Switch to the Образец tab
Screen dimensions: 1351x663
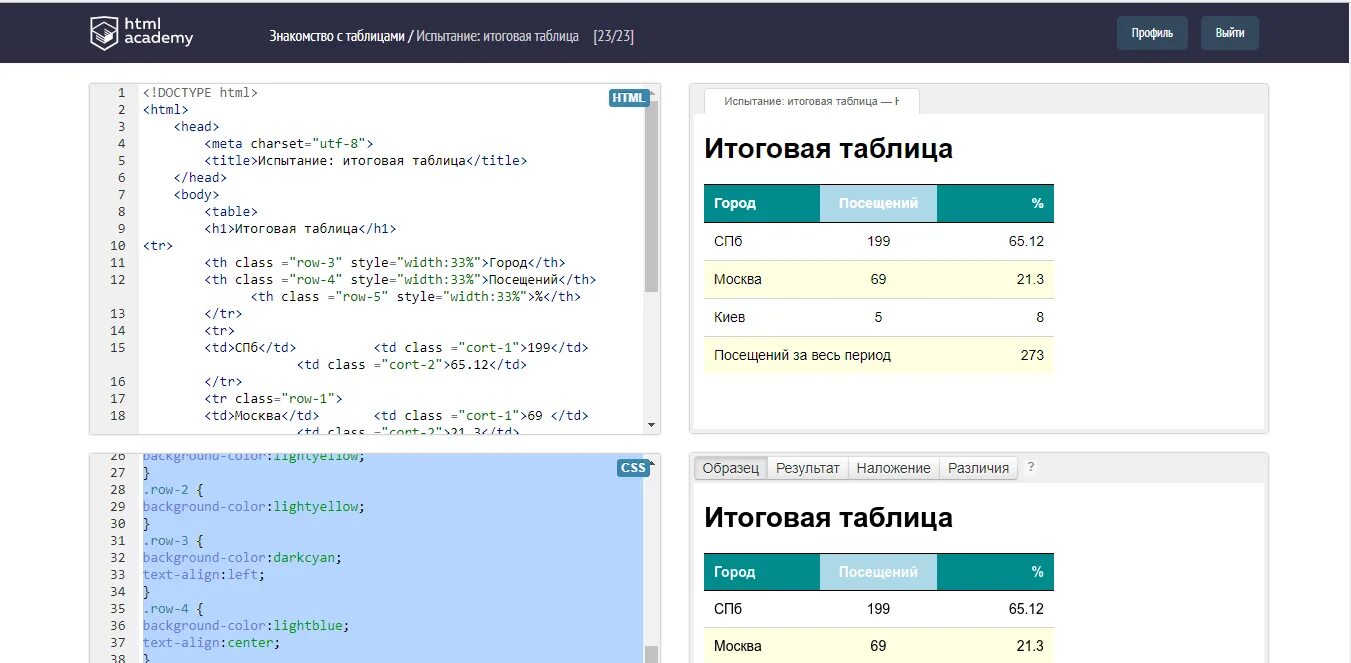[731, 468]
